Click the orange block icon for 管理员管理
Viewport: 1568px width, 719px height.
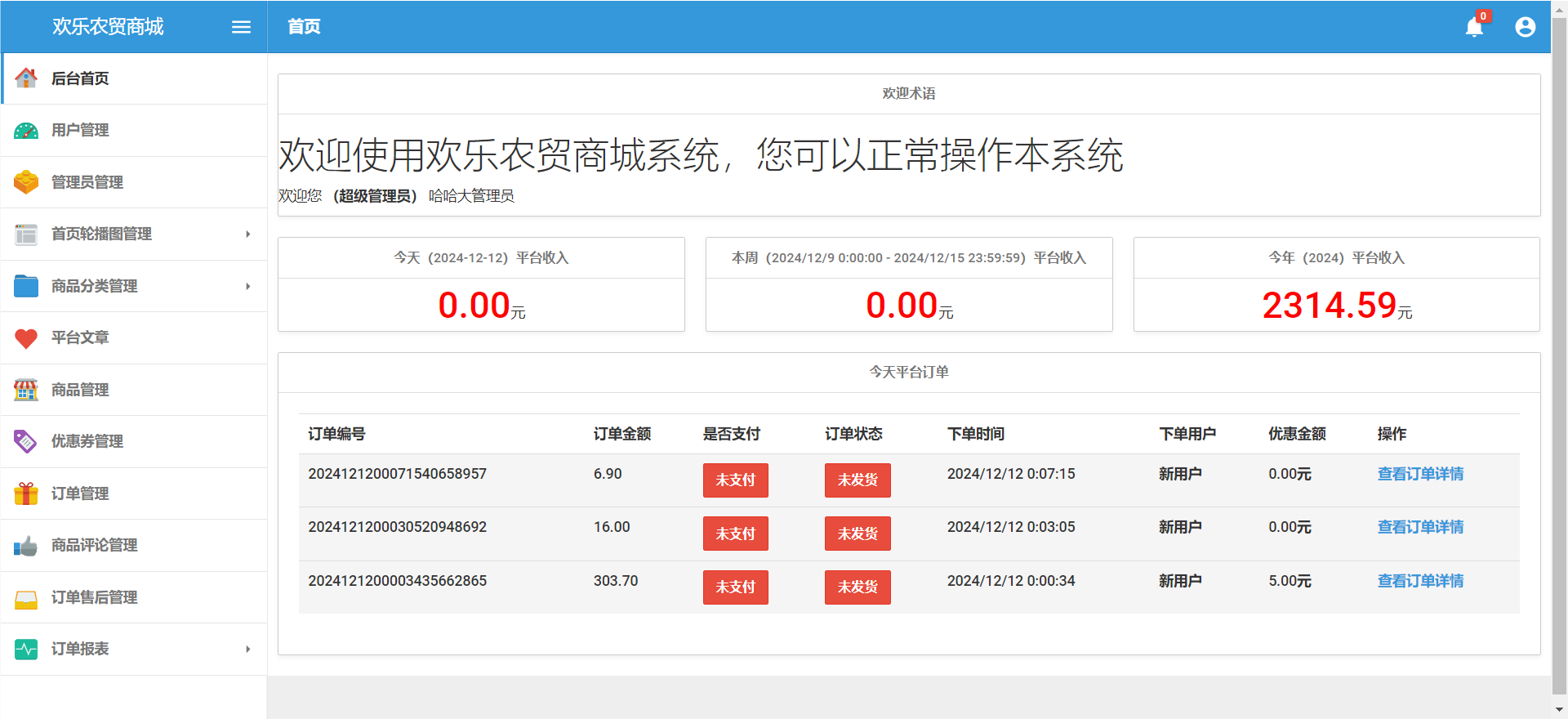tap(26, 182)
